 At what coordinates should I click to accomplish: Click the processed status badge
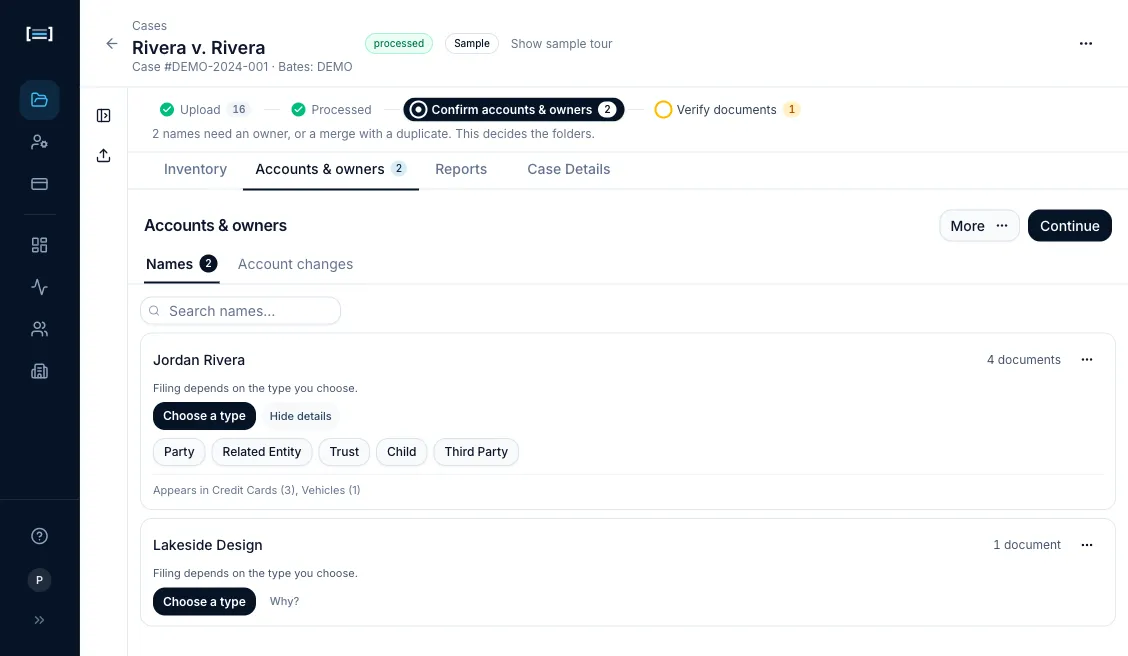pyautogui.click(x=399, y=43)
